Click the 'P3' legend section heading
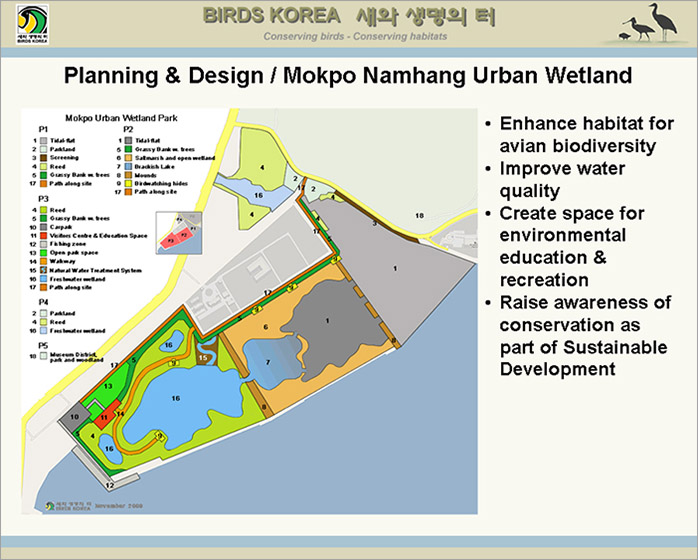Image resolution: width=698 pixels, height=560 pixels. (43, 199)
